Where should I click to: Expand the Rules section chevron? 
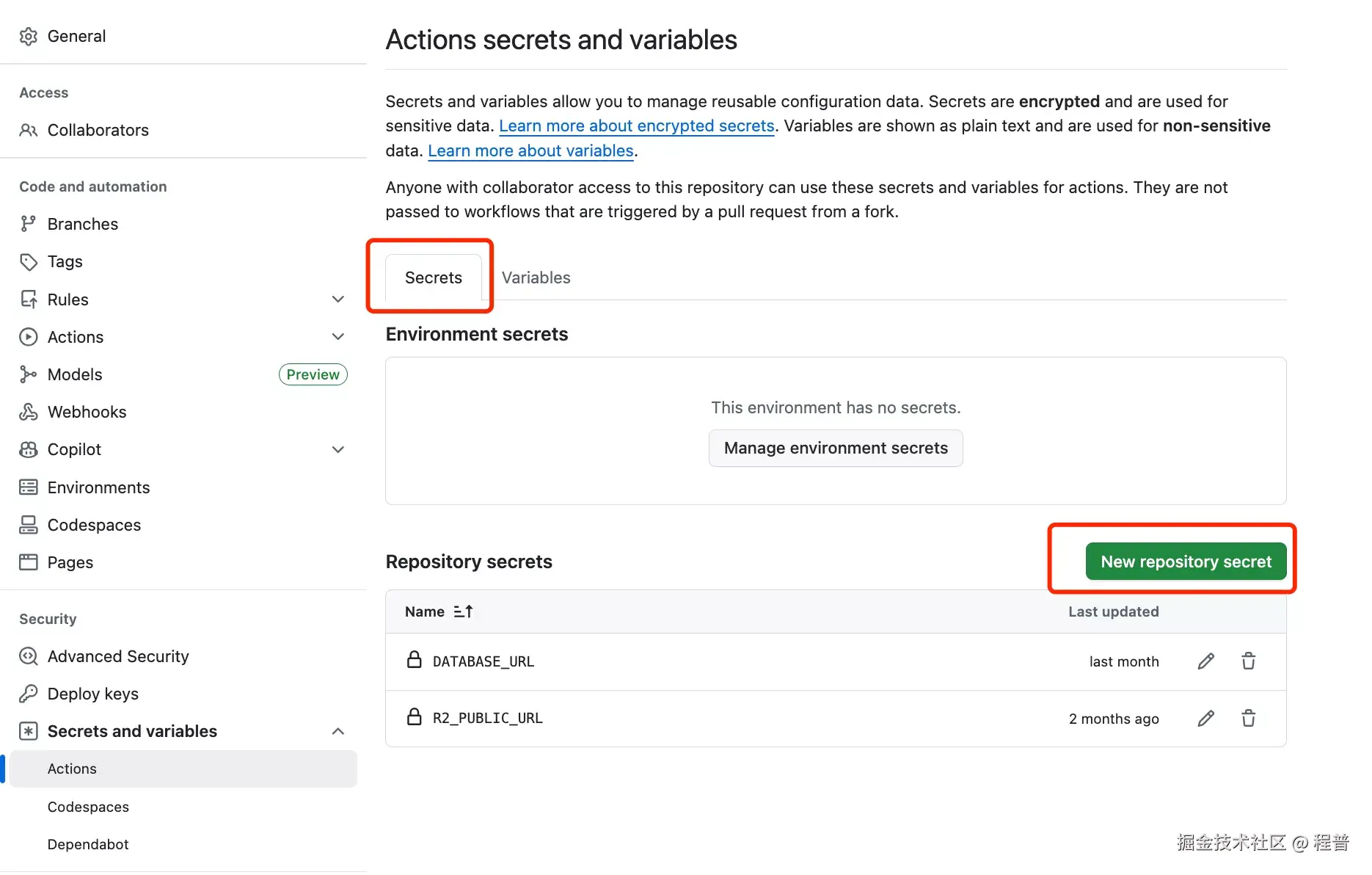[338, 299]
